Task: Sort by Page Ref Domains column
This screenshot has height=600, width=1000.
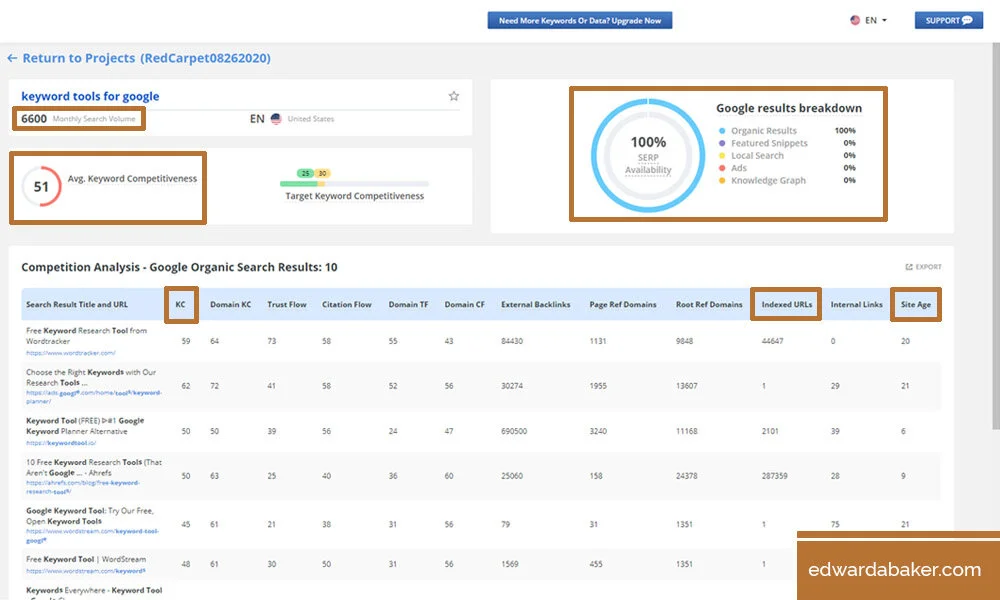Action: click(622, 304)
